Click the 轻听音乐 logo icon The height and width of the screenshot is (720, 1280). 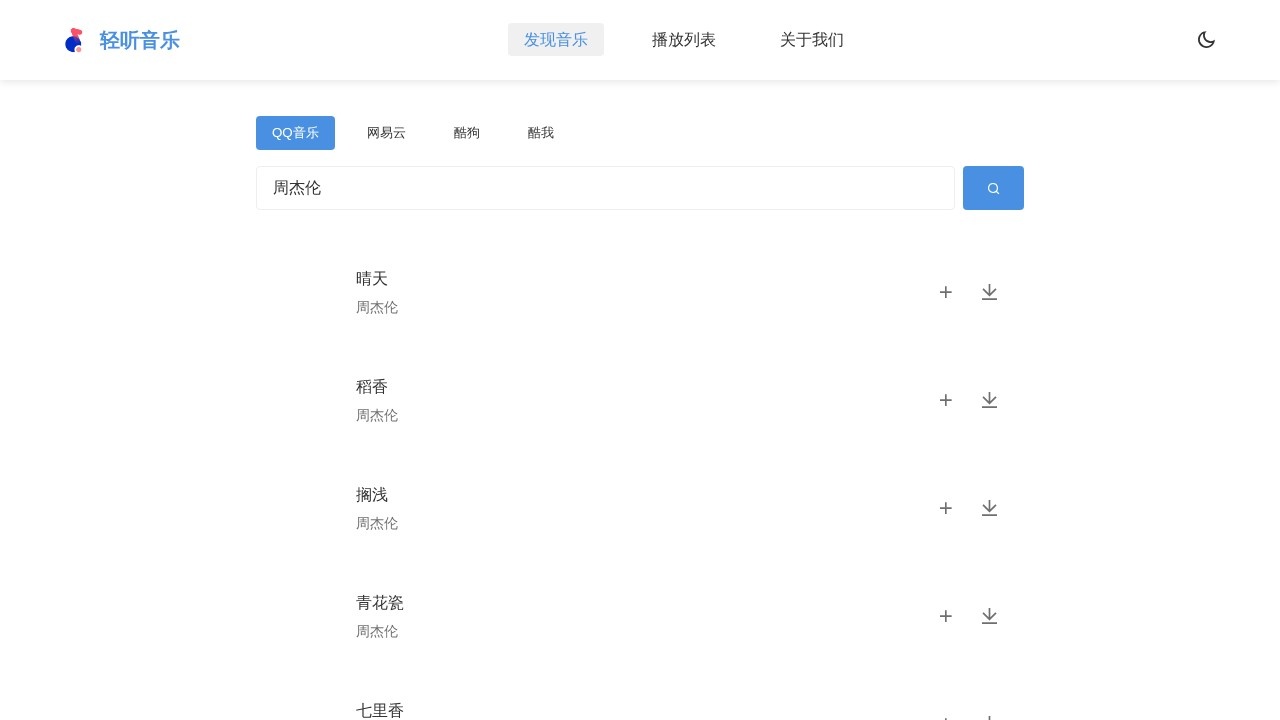(74, 40)
